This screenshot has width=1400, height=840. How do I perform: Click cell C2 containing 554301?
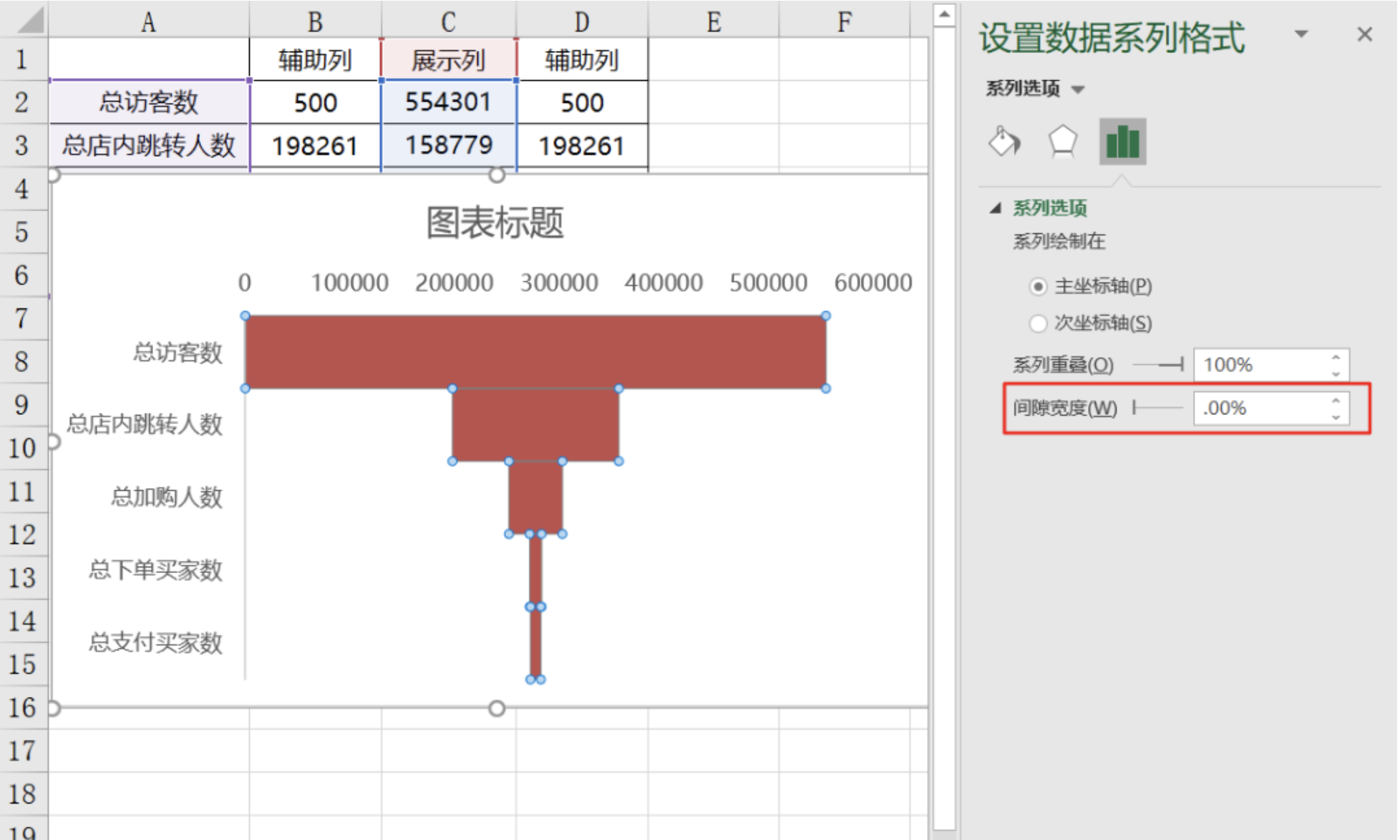click(x=448, y=102)
